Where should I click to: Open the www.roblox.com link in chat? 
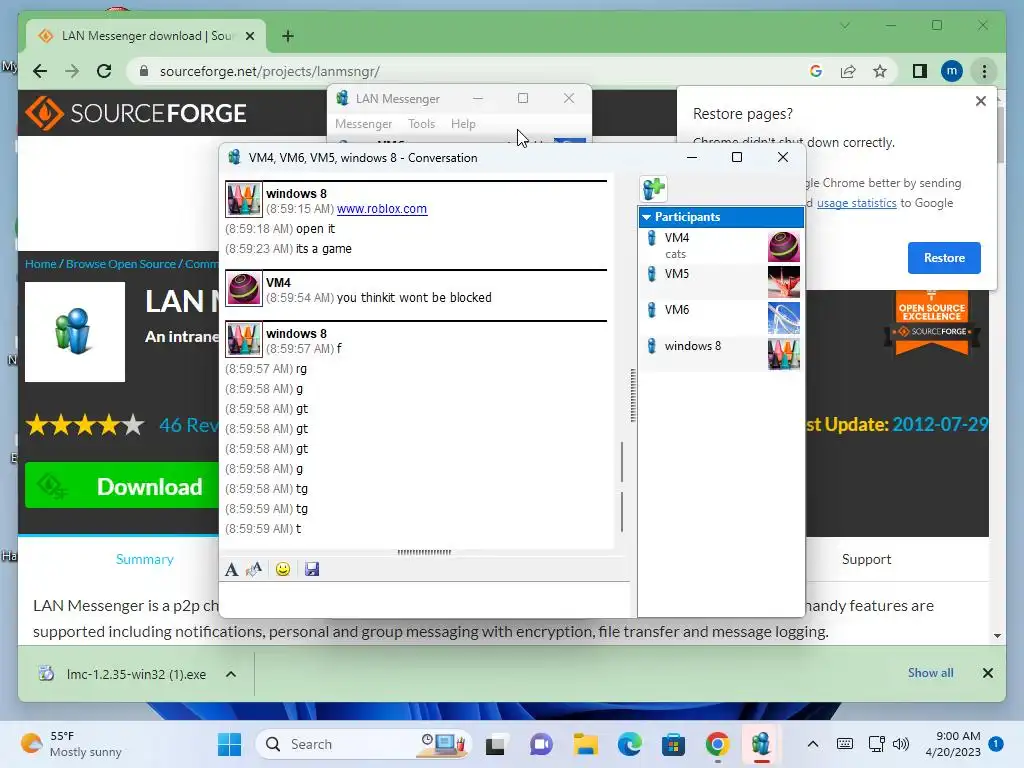pyautogui.click(x=382, y=209)
